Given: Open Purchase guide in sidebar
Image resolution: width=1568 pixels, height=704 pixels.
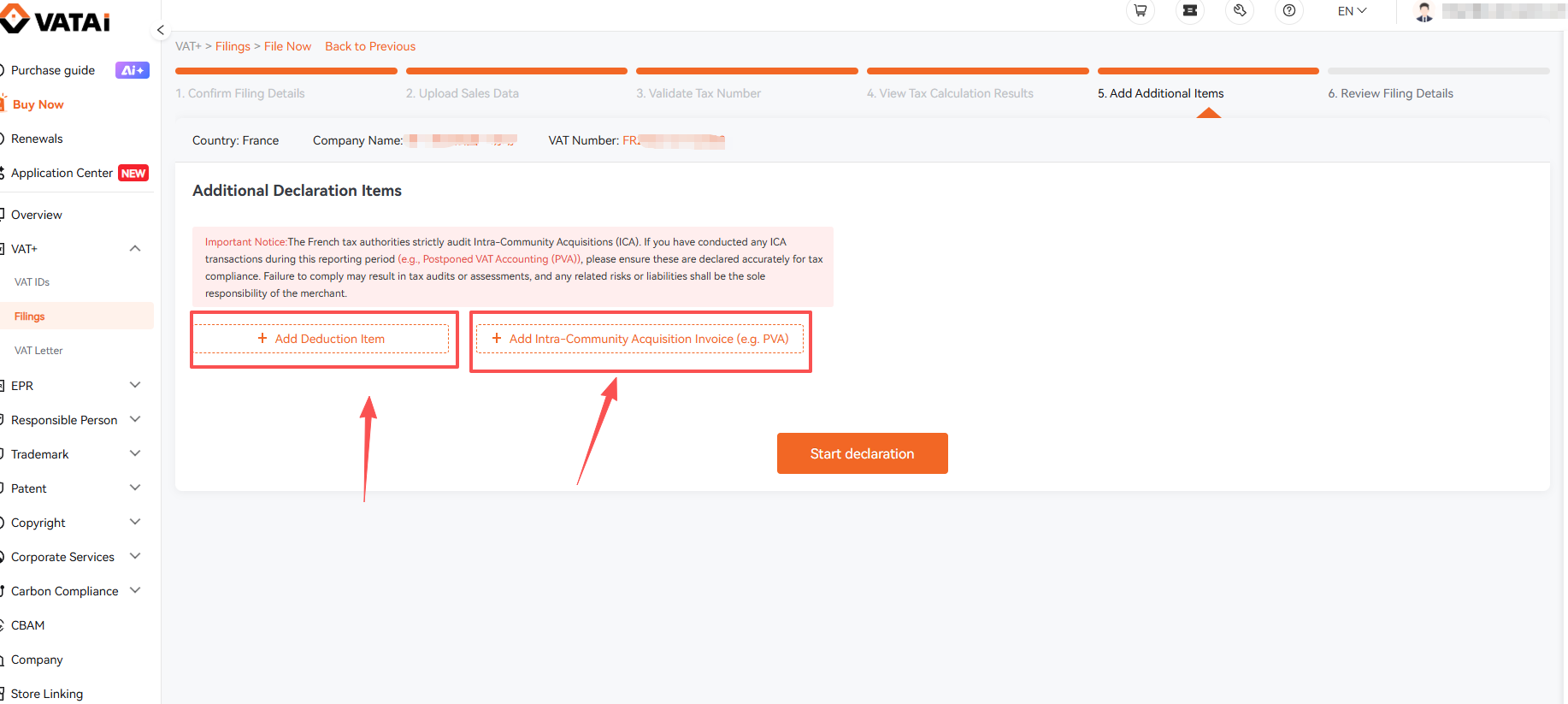Looking at the screenshot, I should tap(53, 70).
